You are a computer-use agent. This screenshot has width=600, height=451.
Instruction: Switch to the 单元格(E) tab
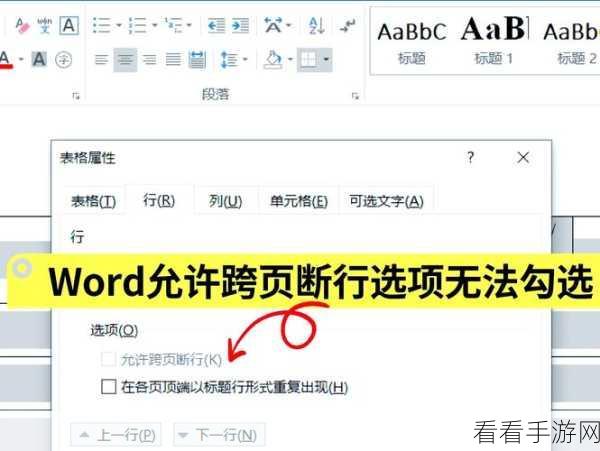[299, 201]
